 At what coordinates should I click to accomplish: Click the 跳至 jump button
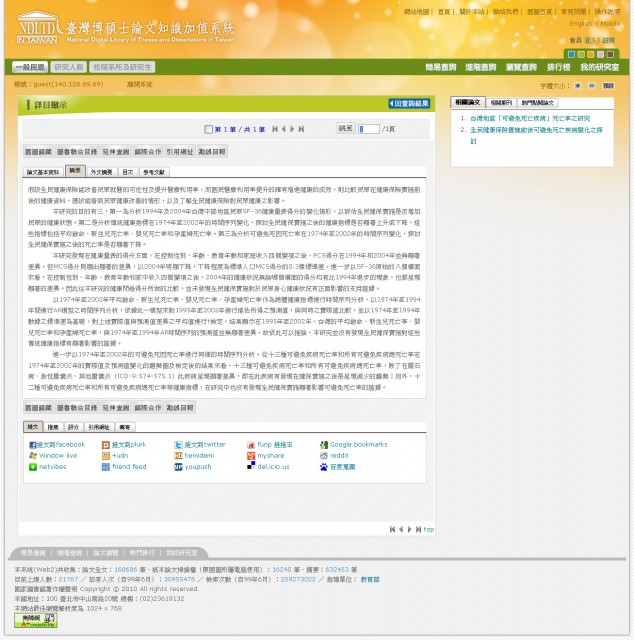[345, 128]
